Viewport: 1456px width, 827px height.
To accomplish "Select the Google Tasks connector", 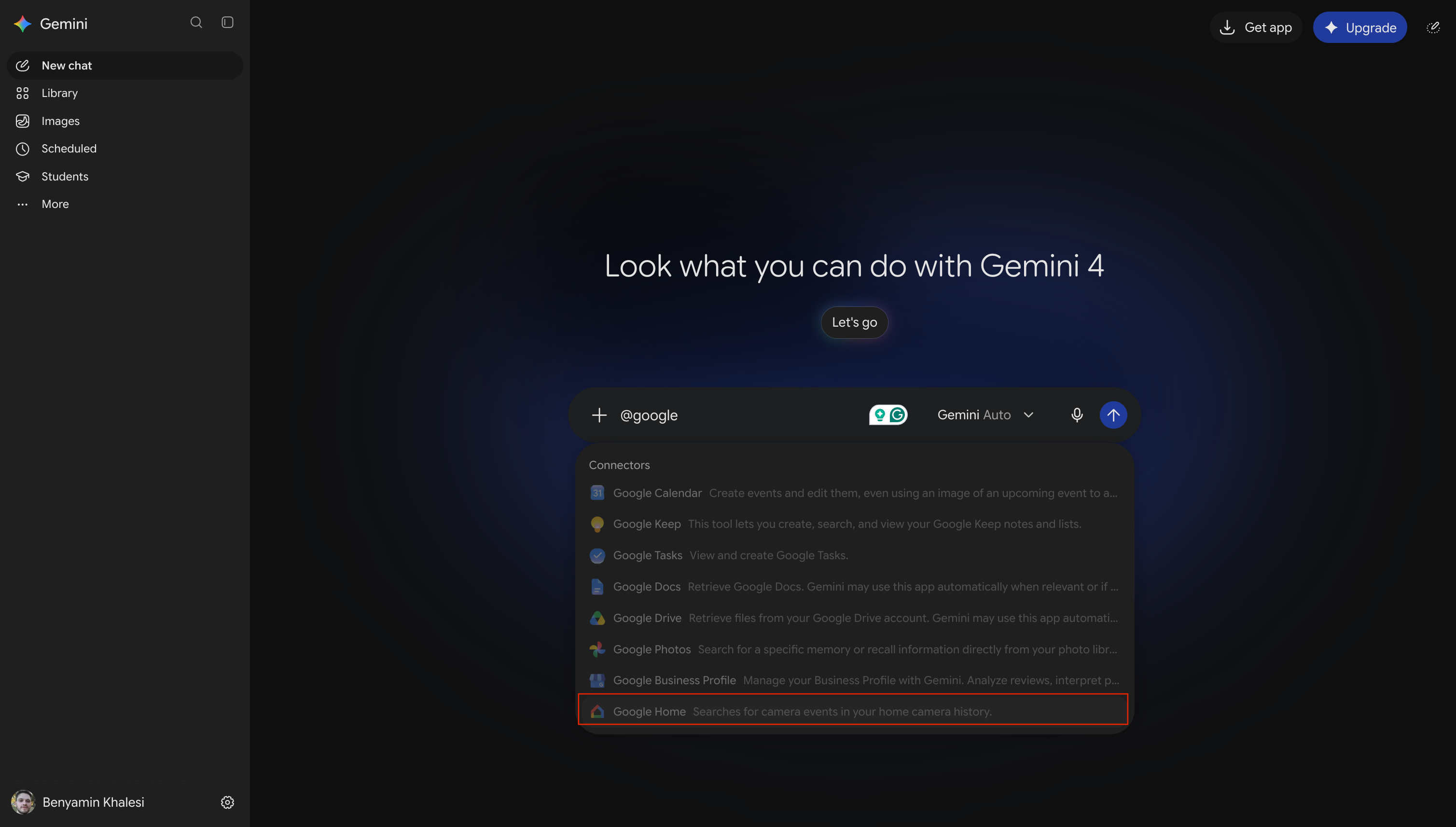I will tap(853, 555).
